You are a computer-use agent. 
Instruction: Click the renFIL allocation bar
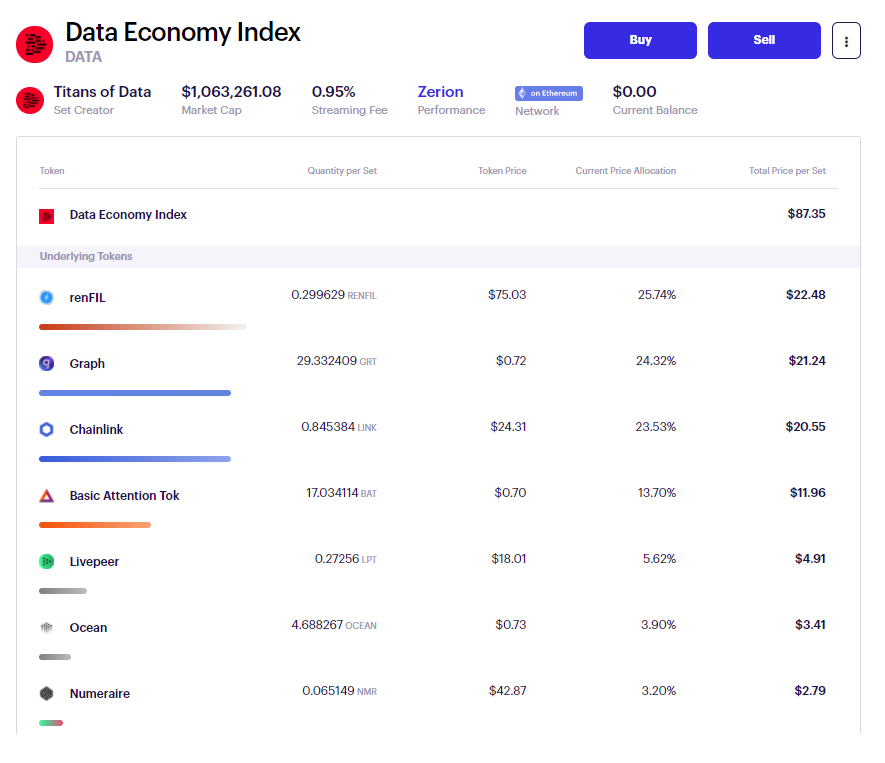142,327
